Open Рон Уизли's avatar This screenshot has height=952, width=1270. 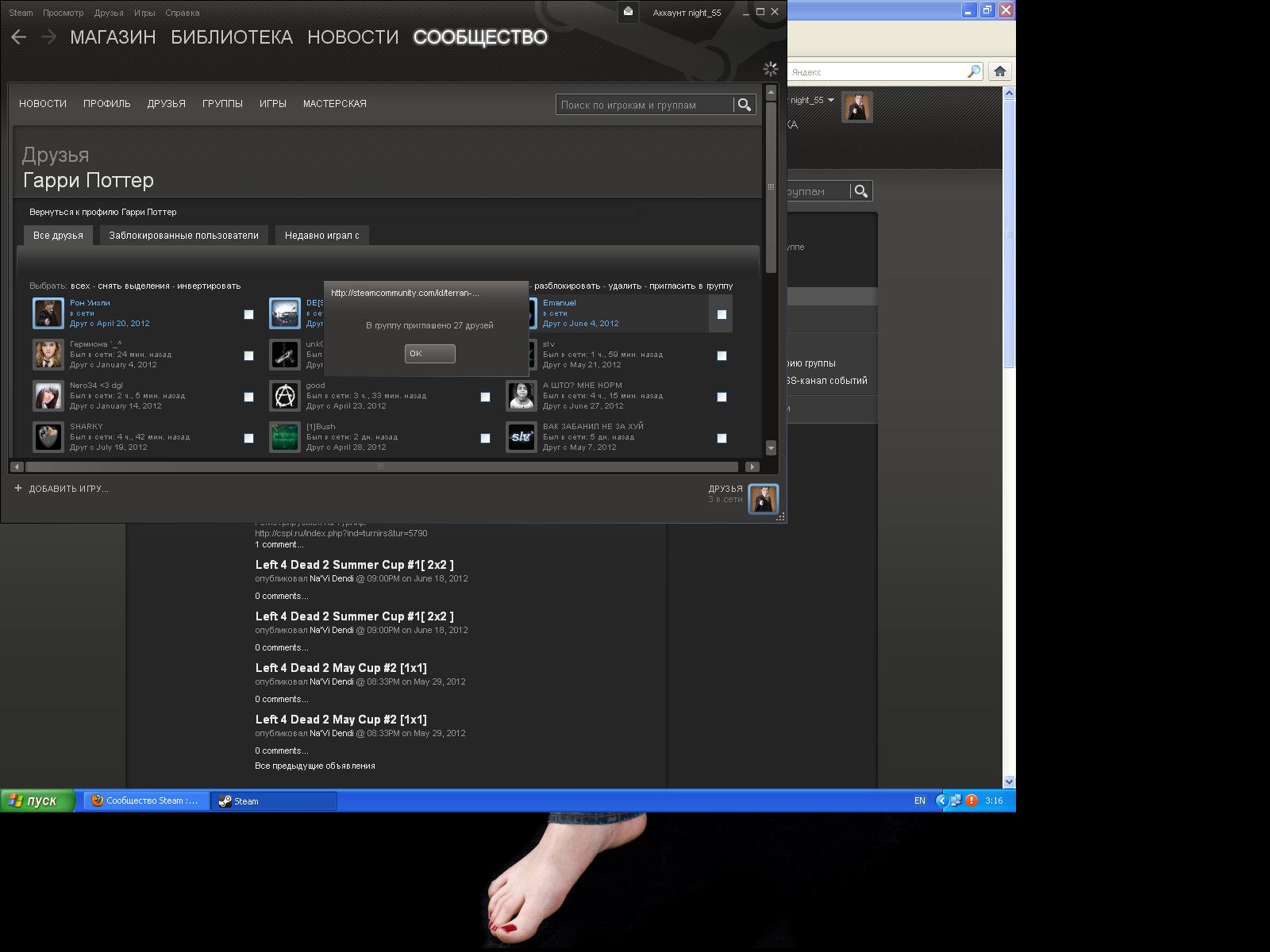(x=48, y=313)
